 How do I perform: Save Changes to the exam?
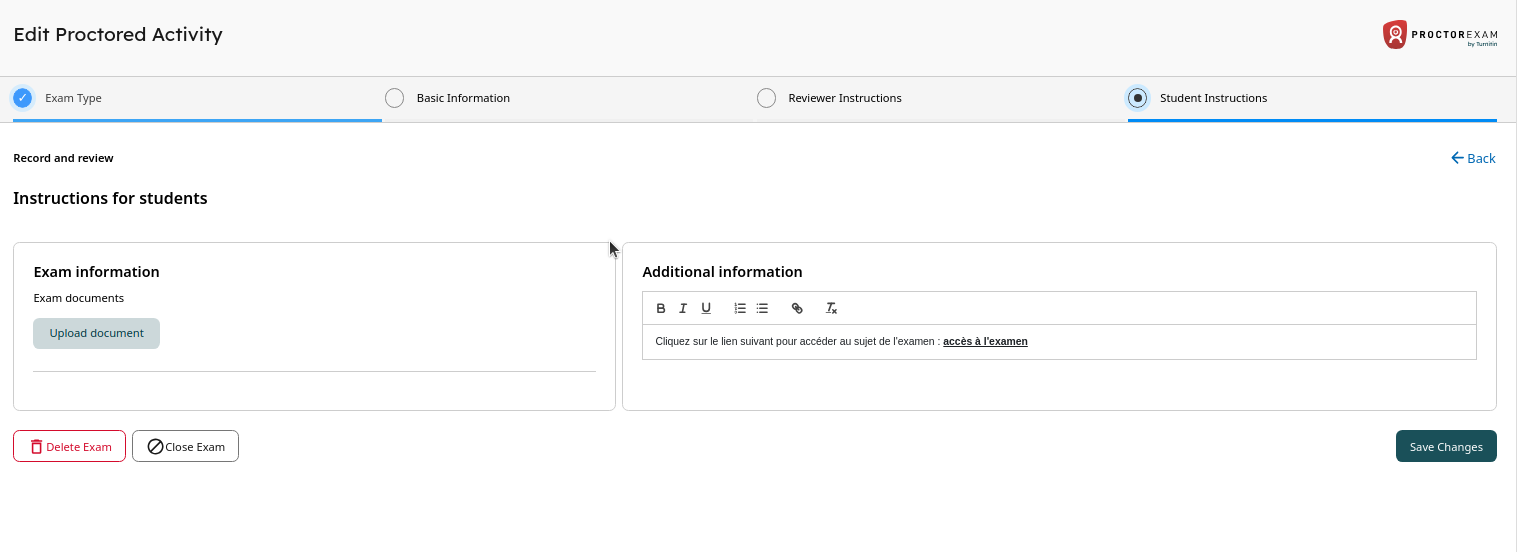(x=1445, y=446)
